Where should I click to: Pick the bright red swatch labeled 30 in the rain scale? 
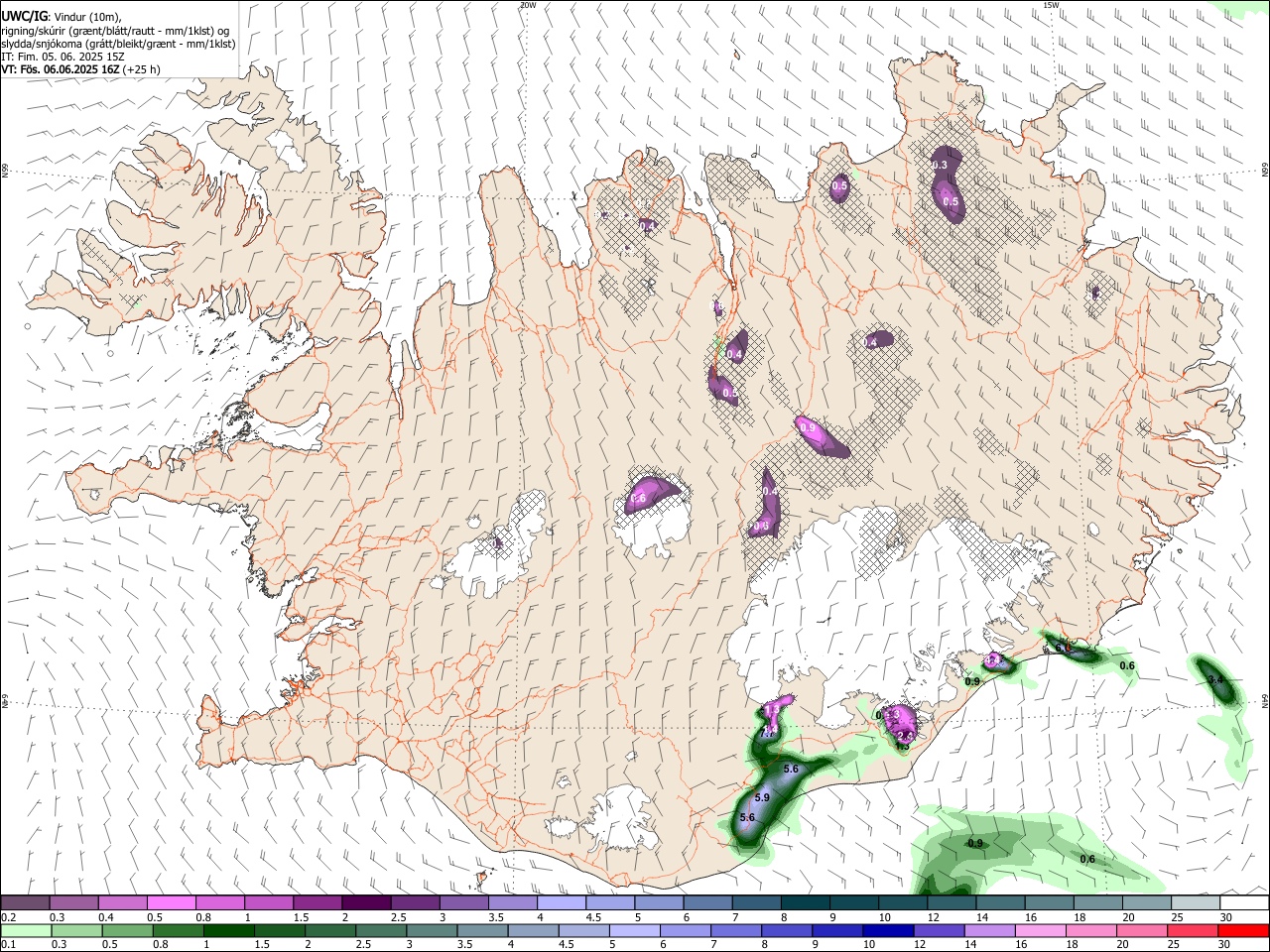click(1244, 930)
